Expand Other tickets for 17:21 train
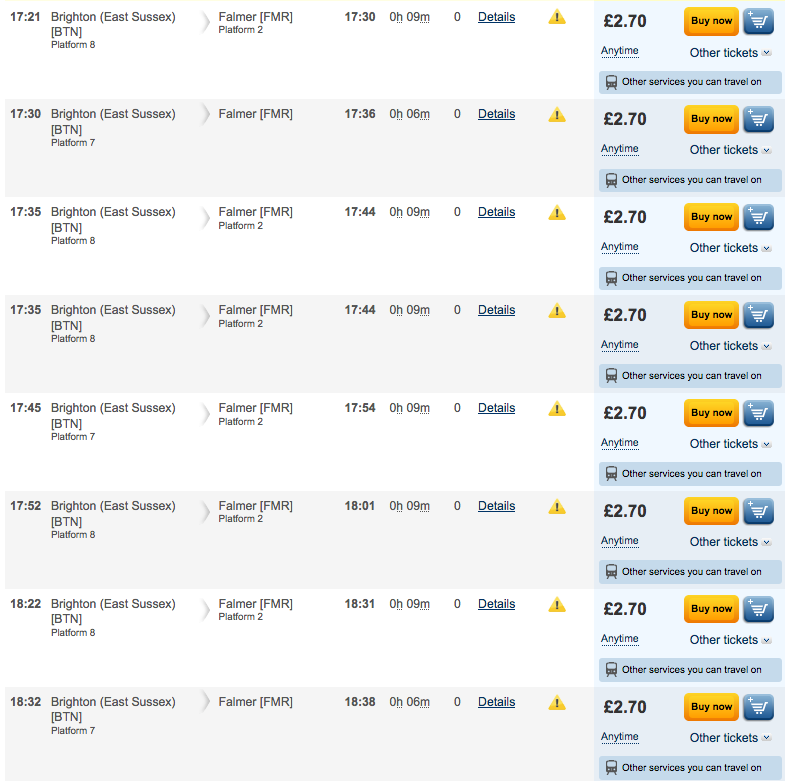This screenshot has width=785, height=781. click(730, 53)
